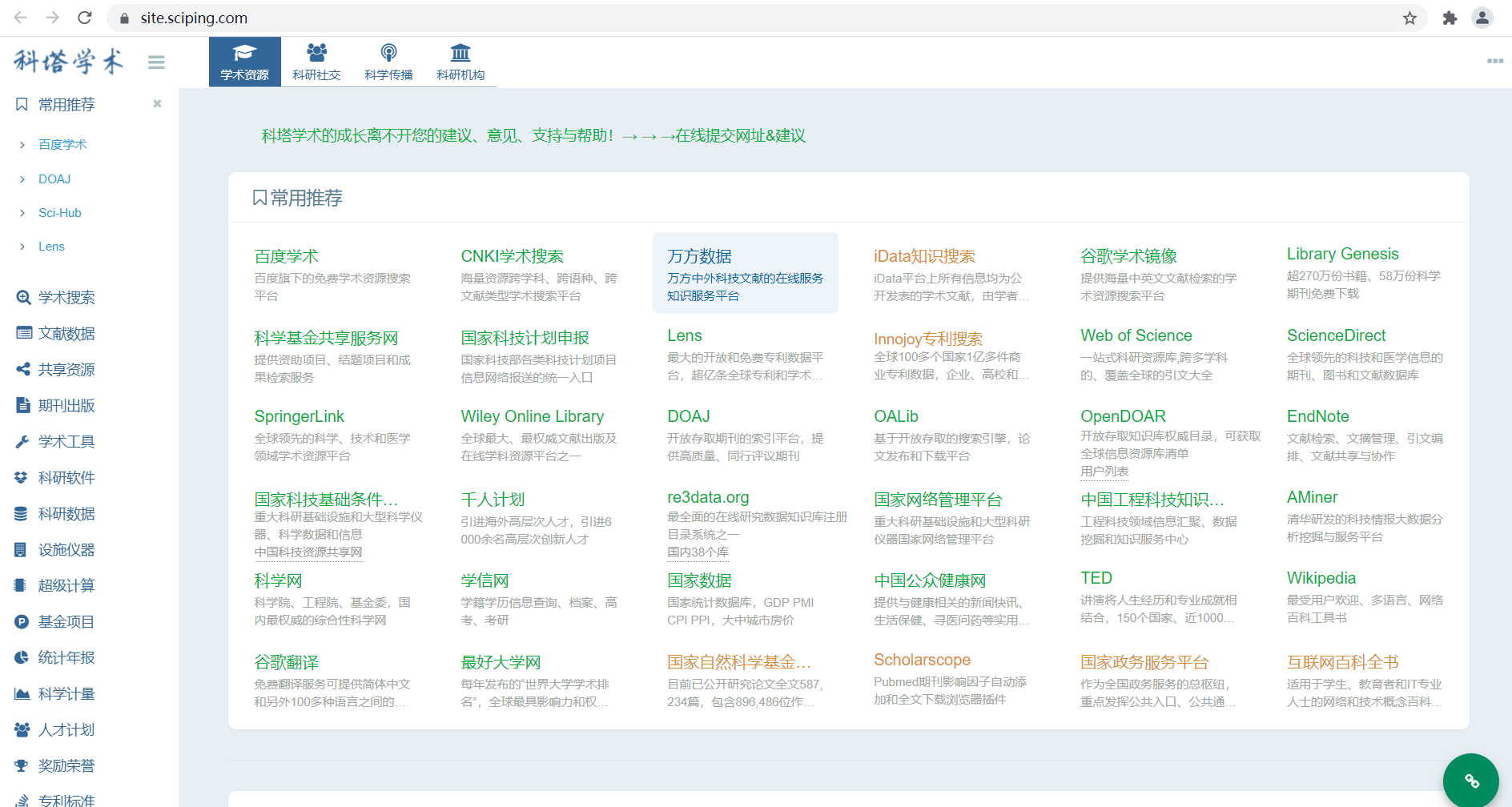The width and height of the screenshot is (1512, 807).
Task: Open the CNKI学术搜索 link
Action: point(512,256)
